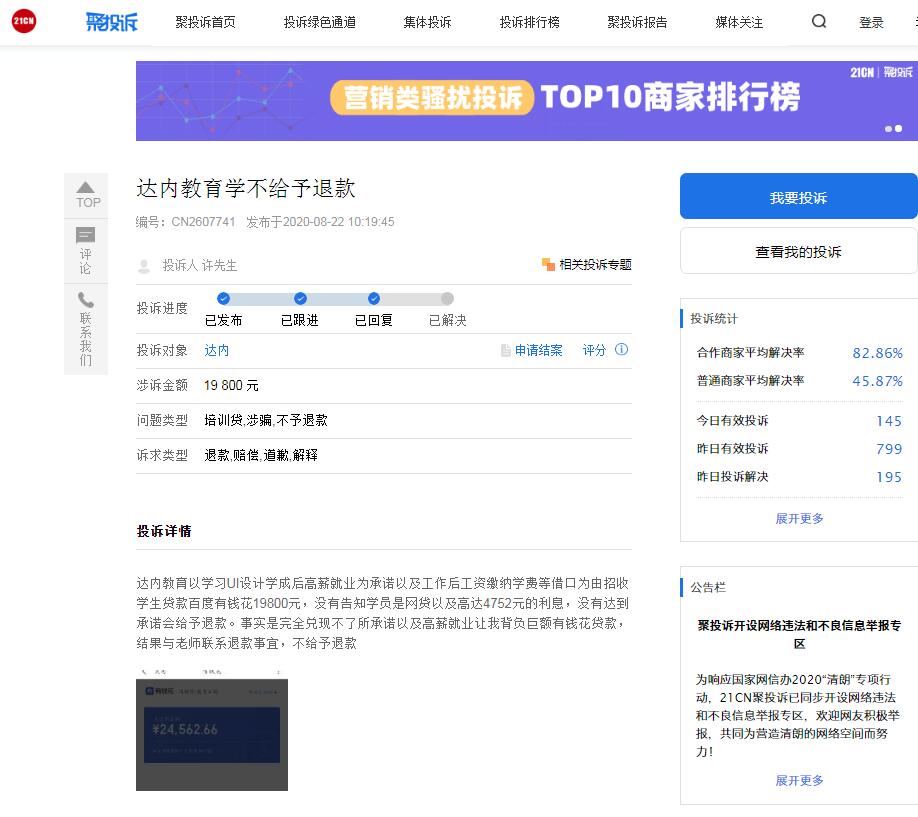918x817 pixels.
Task: Click the complainant avatar icon
Action: coord(143,266)
